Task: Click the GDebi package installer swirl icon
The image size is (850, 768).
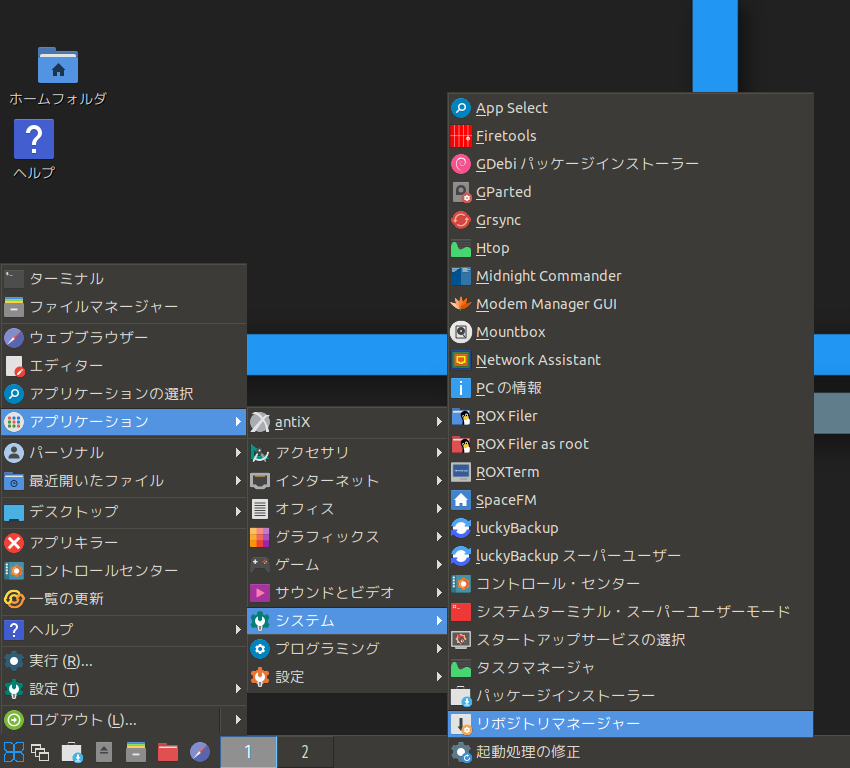Action: point(461,164)
